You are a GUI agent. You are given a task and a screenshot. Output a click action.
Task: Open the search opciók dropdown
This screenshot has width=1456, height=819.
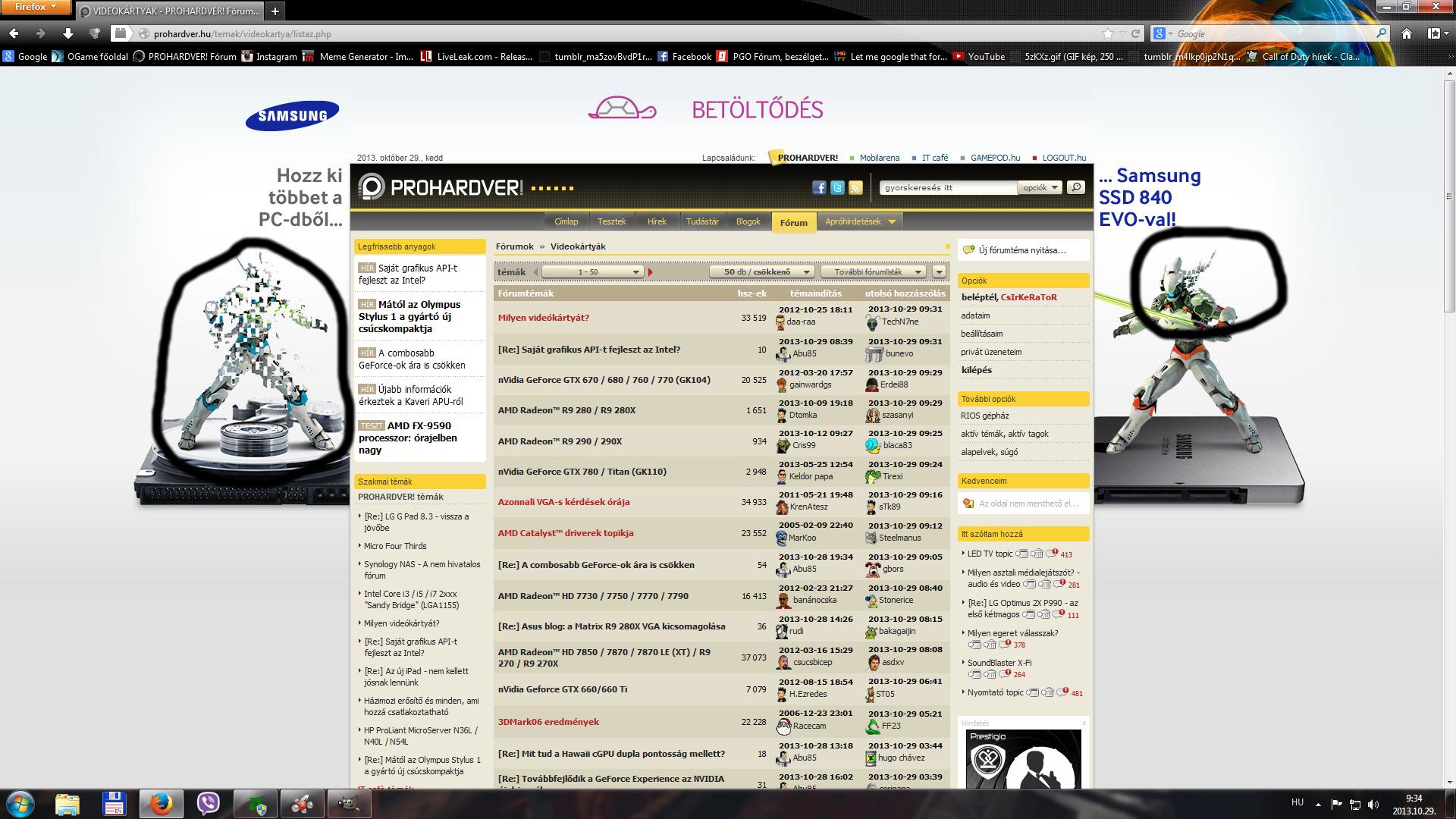[1039, 187]
